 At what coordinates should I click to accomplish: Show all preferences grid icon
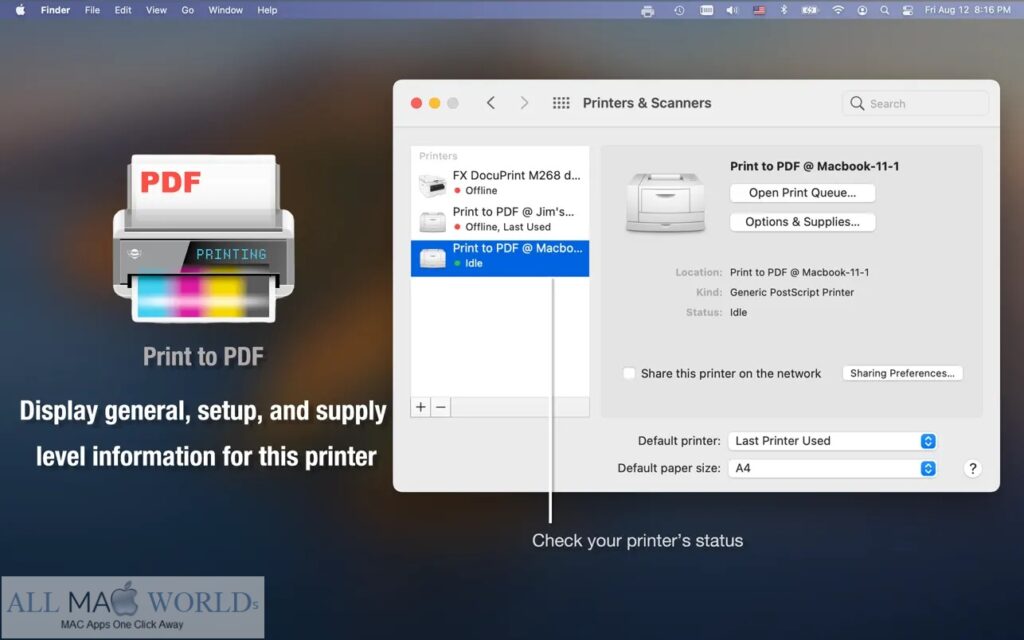click(561, 103)
